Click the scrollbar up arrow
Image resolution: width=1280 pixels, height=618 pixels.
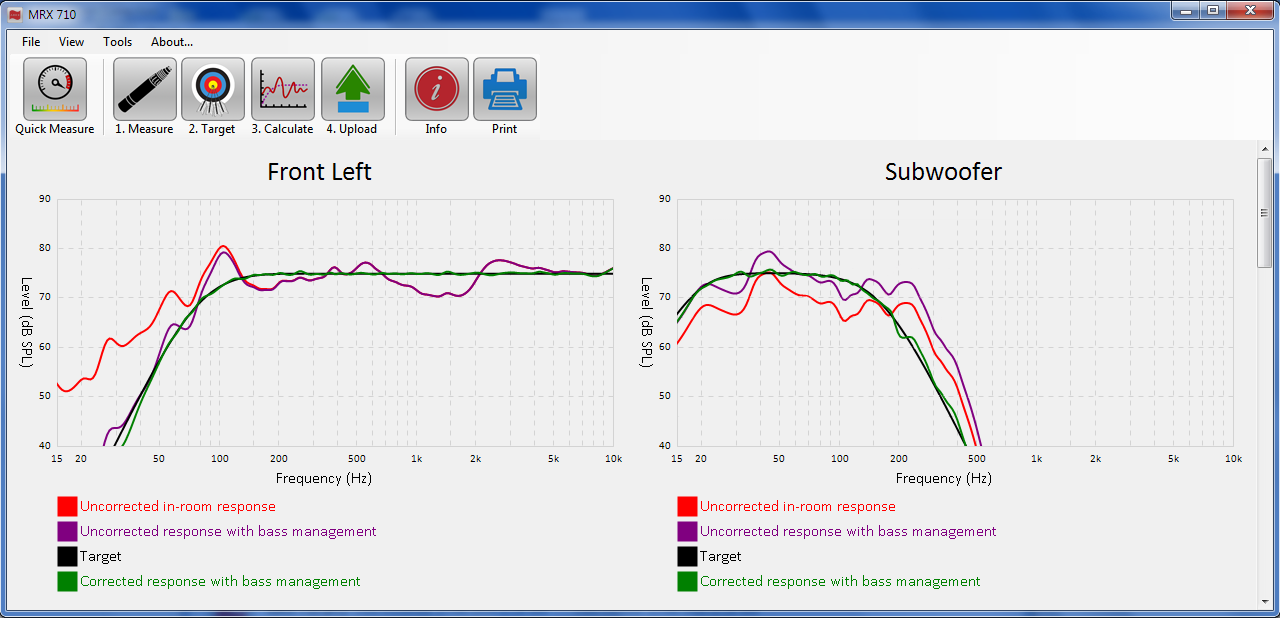[1265, 148]
